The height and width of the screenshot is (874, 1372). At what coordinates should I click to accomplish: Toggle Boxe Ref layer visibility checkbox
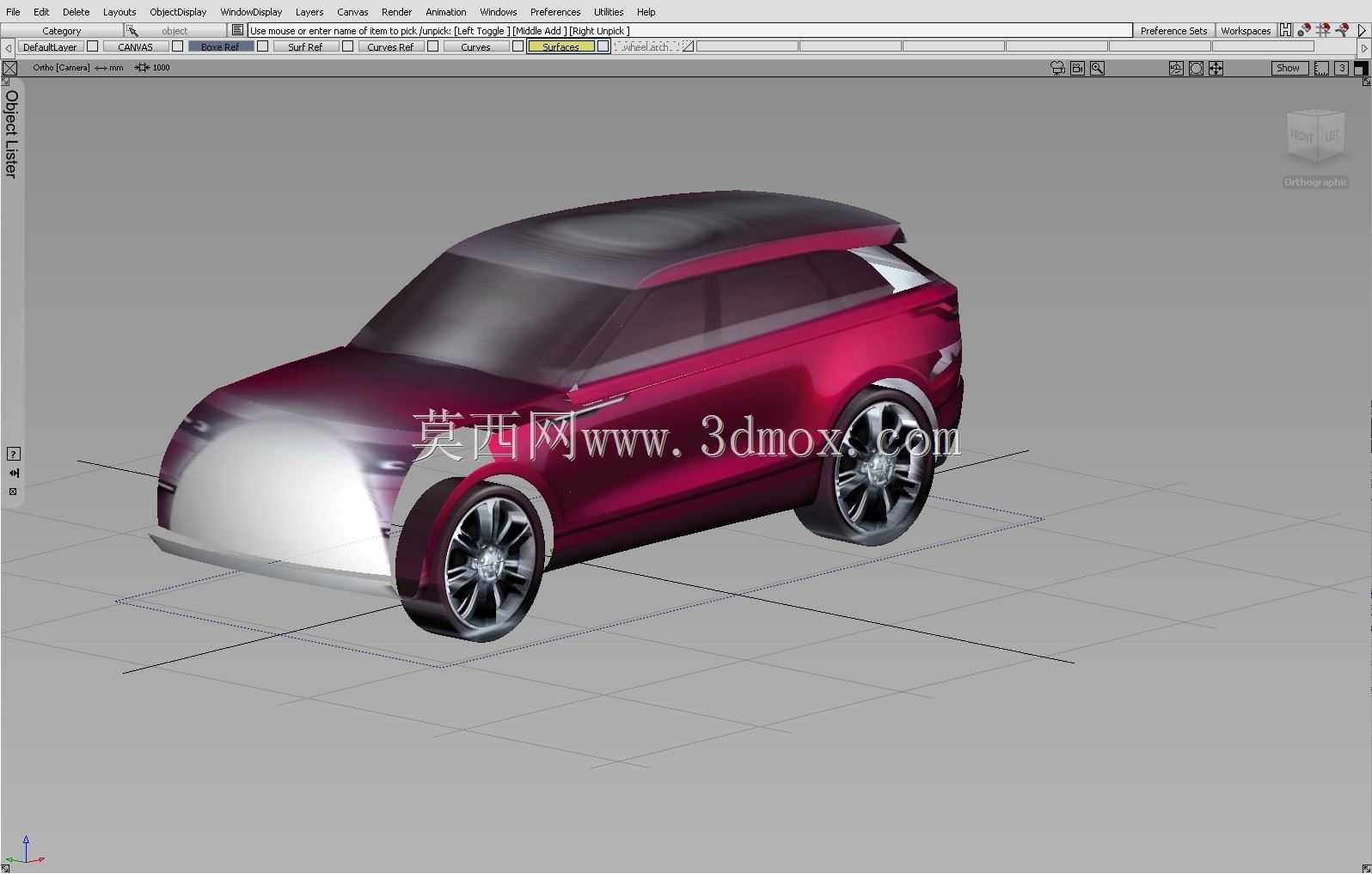click(263, 46)
